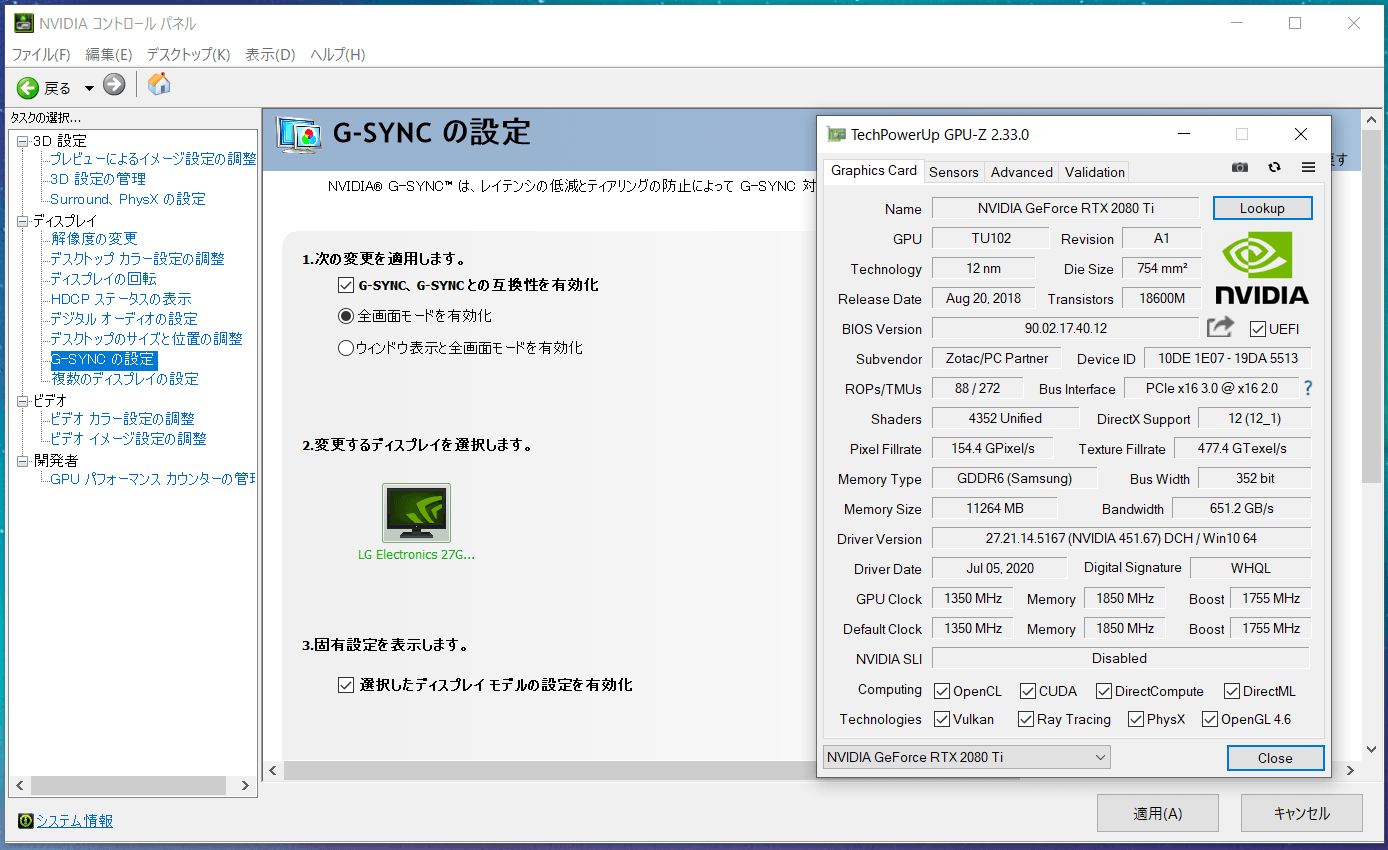Collapse the 開発者 tree node
Screen dimensions: 1388x850
click(23, 461)
